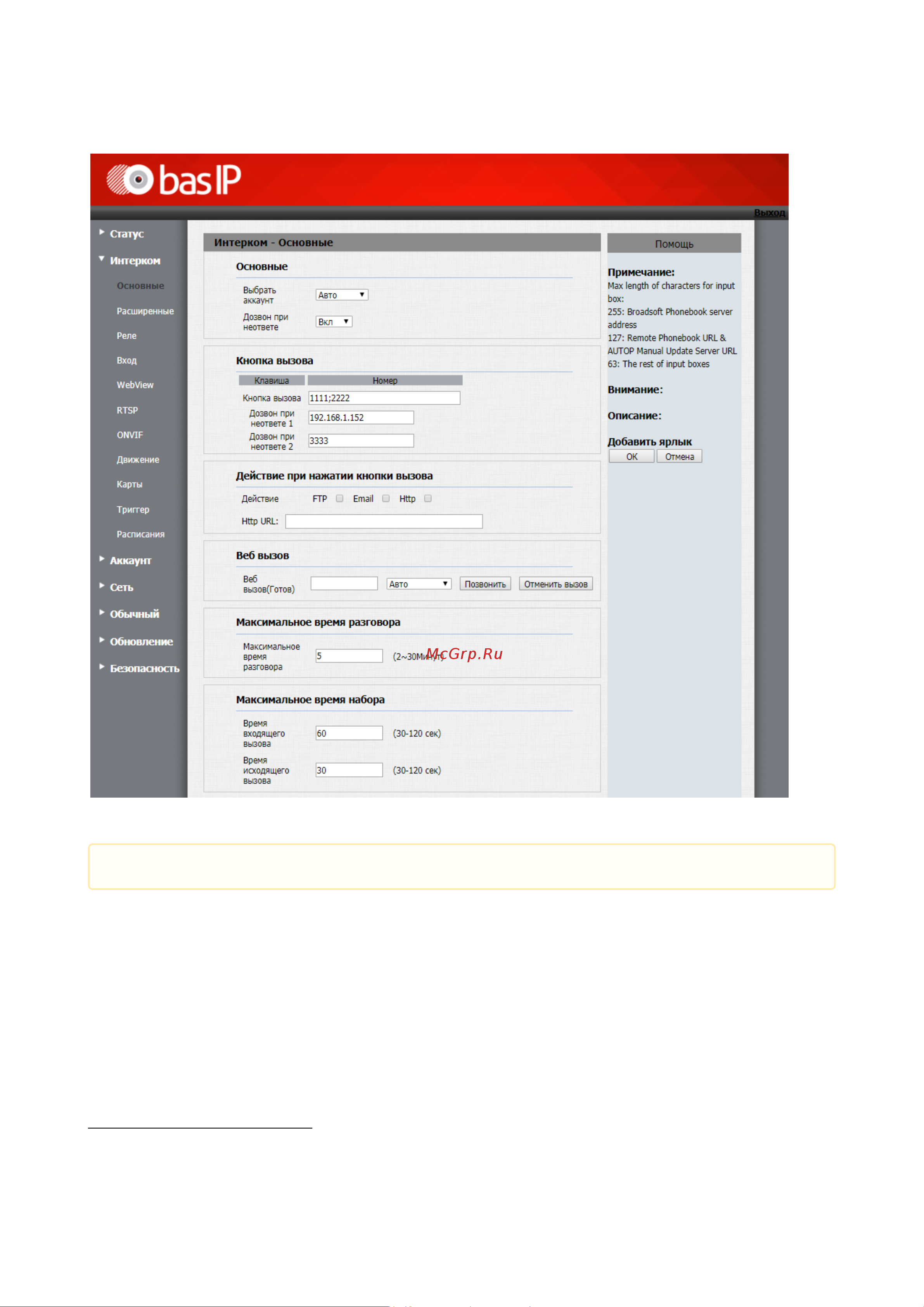Click the Время входящего вызова field
Viewport: 924px width, 1307px height.
click(x=350, y=733)
